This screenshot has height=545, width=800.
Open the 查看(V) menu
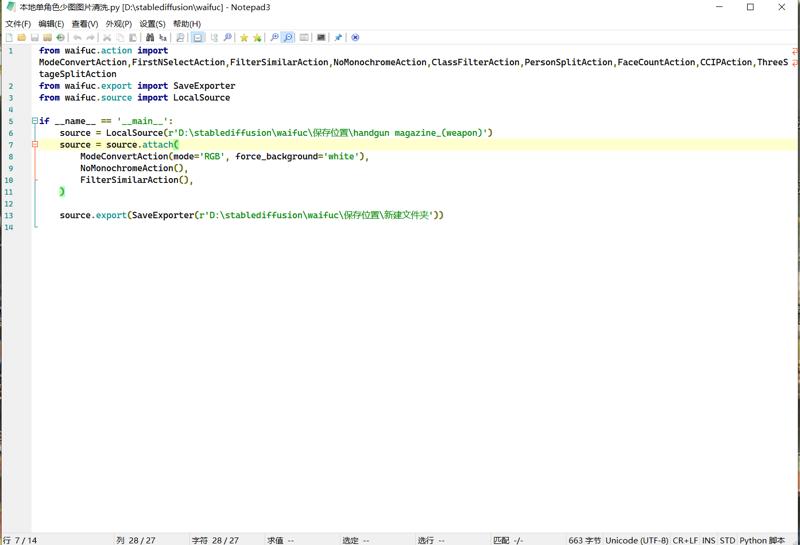[85, 24]
